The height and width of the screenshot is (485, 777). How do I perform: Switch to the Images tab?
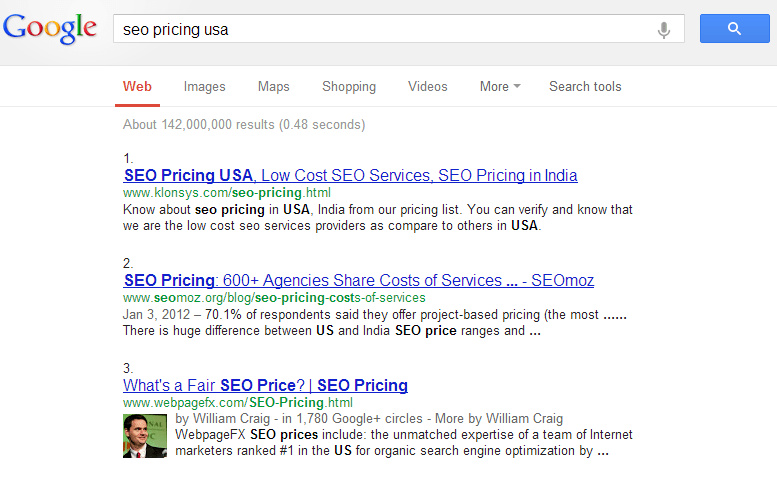click(204, 86)
